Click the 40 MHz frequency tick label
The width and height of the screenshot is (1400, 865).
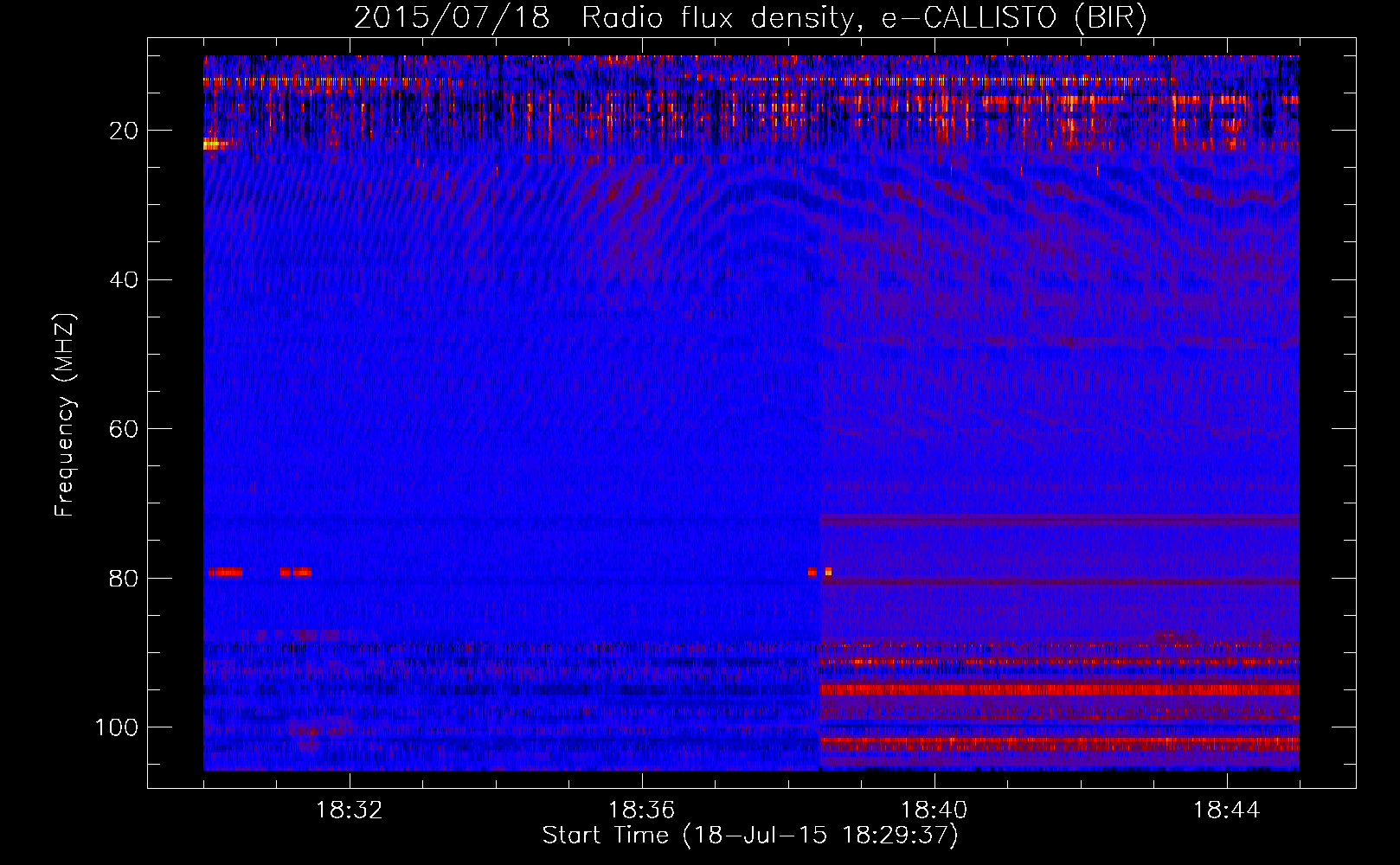pyautogui.click(x=124, y=280)
